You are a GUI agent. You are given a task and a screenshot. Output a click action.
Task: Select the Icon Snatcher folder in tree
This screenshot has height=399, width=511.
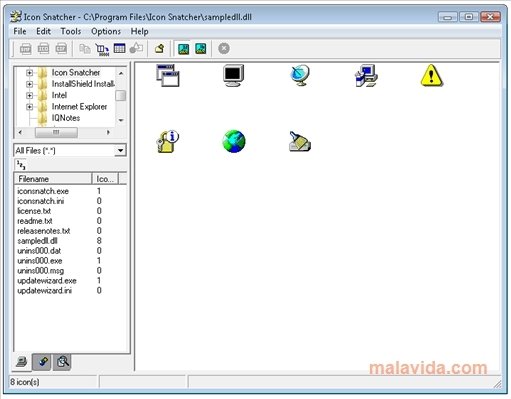76,73
